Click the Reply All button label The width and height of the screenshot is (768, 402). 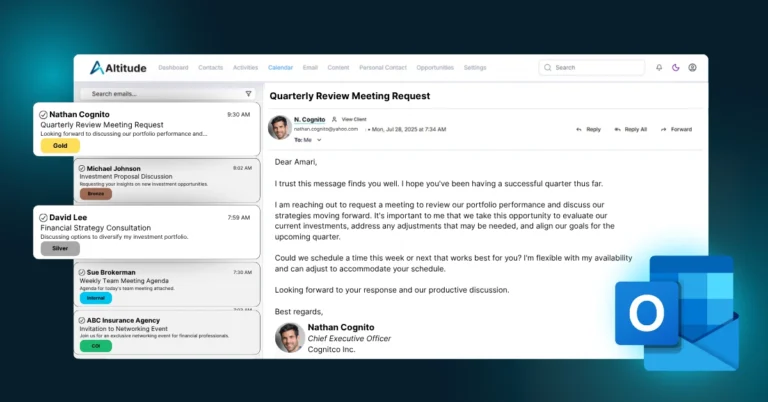[x=636, y=129]
